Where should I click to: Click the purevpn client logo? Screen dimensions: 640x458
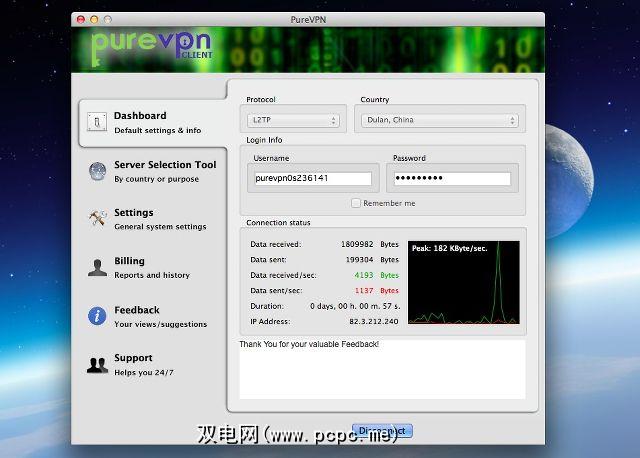152,47
